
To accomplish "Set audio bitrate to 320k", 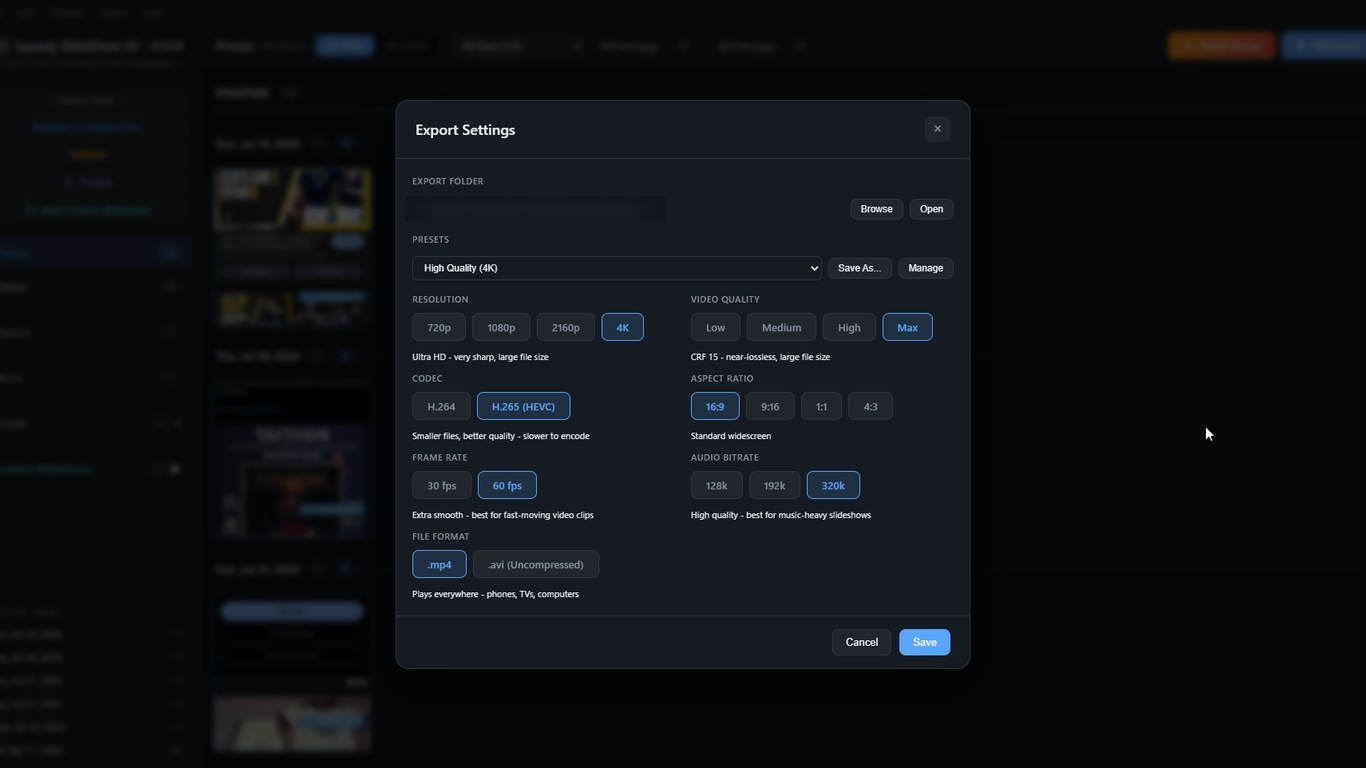I will click(833, 485).
